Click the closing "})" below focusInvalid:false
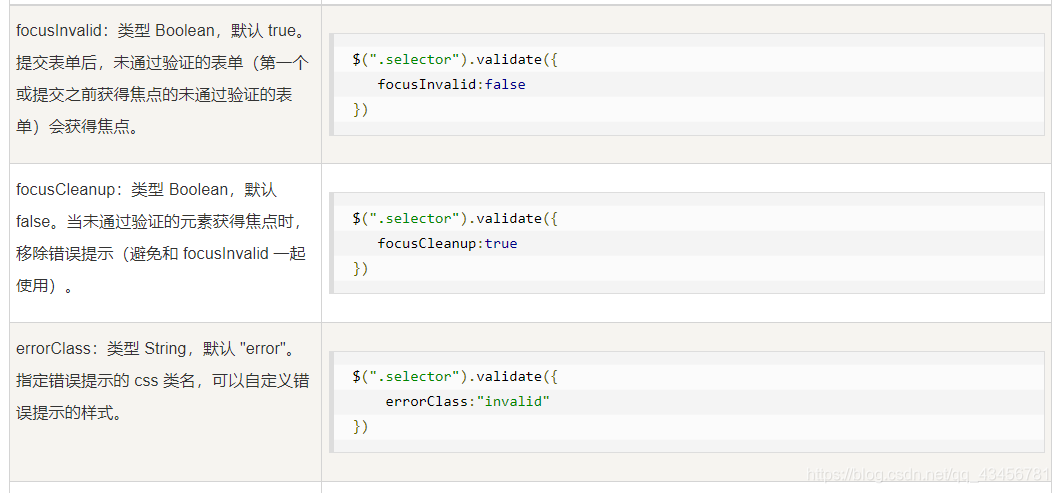The width and height of the screenshot is (1058, 493). [x=360, y=109]
